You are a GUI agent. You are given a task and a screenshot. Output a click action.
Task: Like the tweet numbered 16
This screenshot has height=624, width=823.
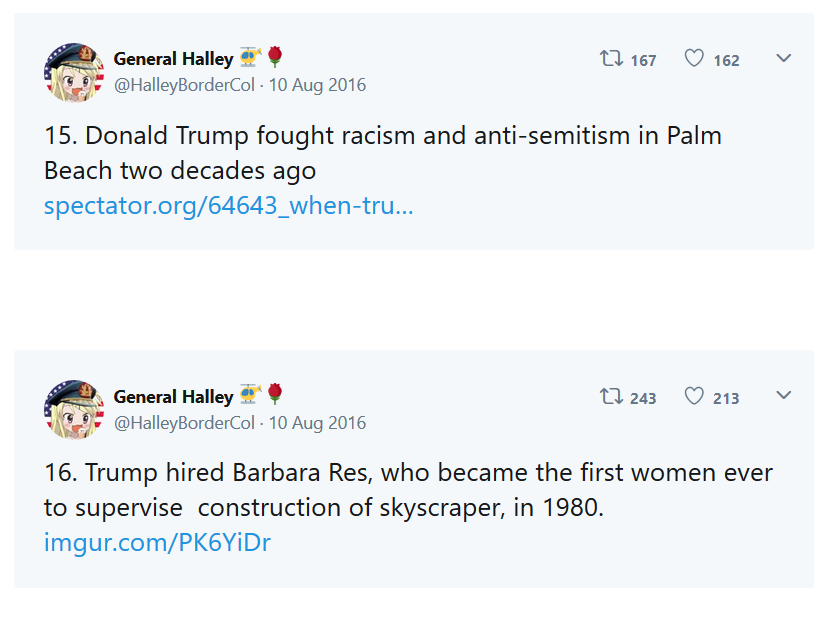(694, 397)
